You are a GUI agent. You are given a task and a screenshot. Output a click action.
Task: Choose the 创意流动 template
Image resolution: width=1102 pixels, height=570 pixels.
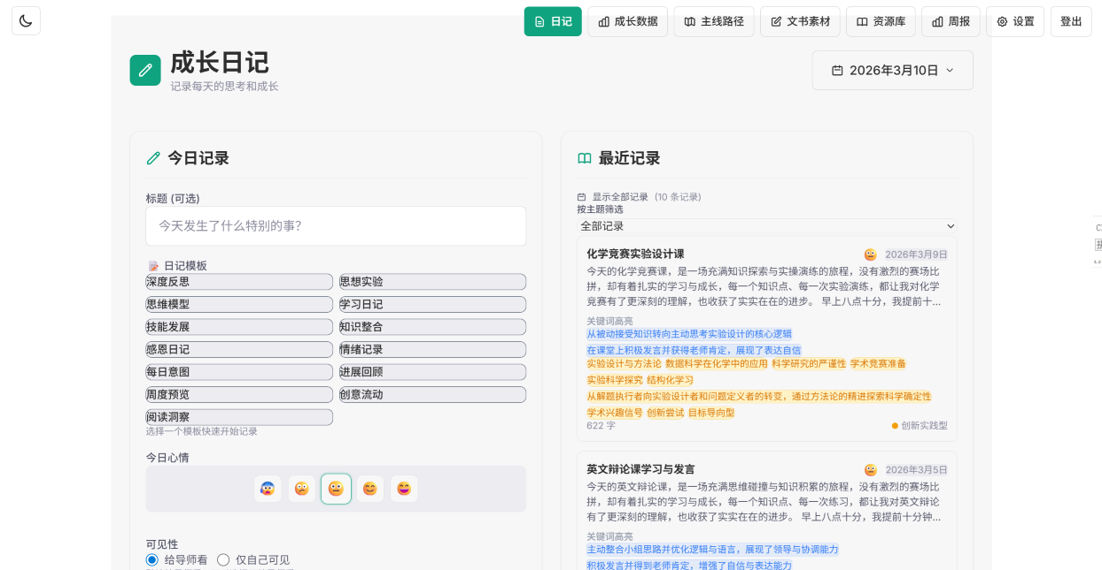tap(432, 394)
